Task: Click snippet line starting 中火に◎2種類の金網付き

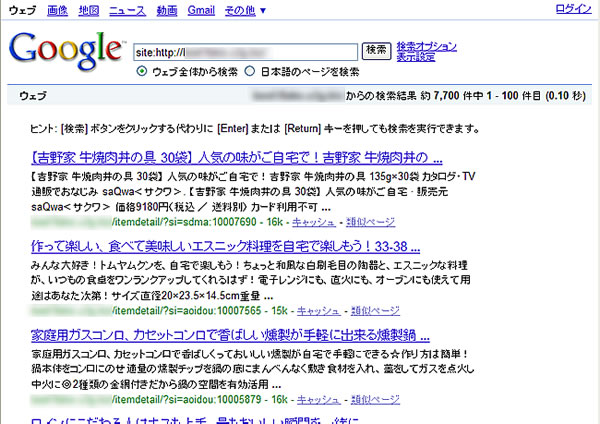Action: [156, 384]
